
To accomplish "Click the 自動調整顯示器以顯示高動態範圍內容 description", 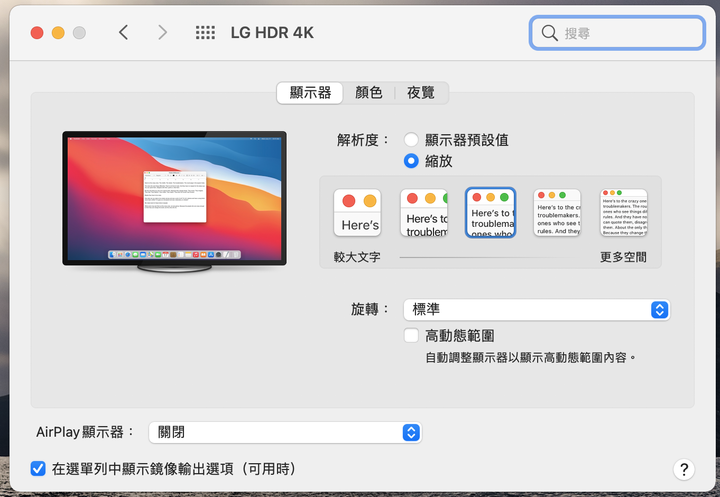I will click(x=530, y=357).
